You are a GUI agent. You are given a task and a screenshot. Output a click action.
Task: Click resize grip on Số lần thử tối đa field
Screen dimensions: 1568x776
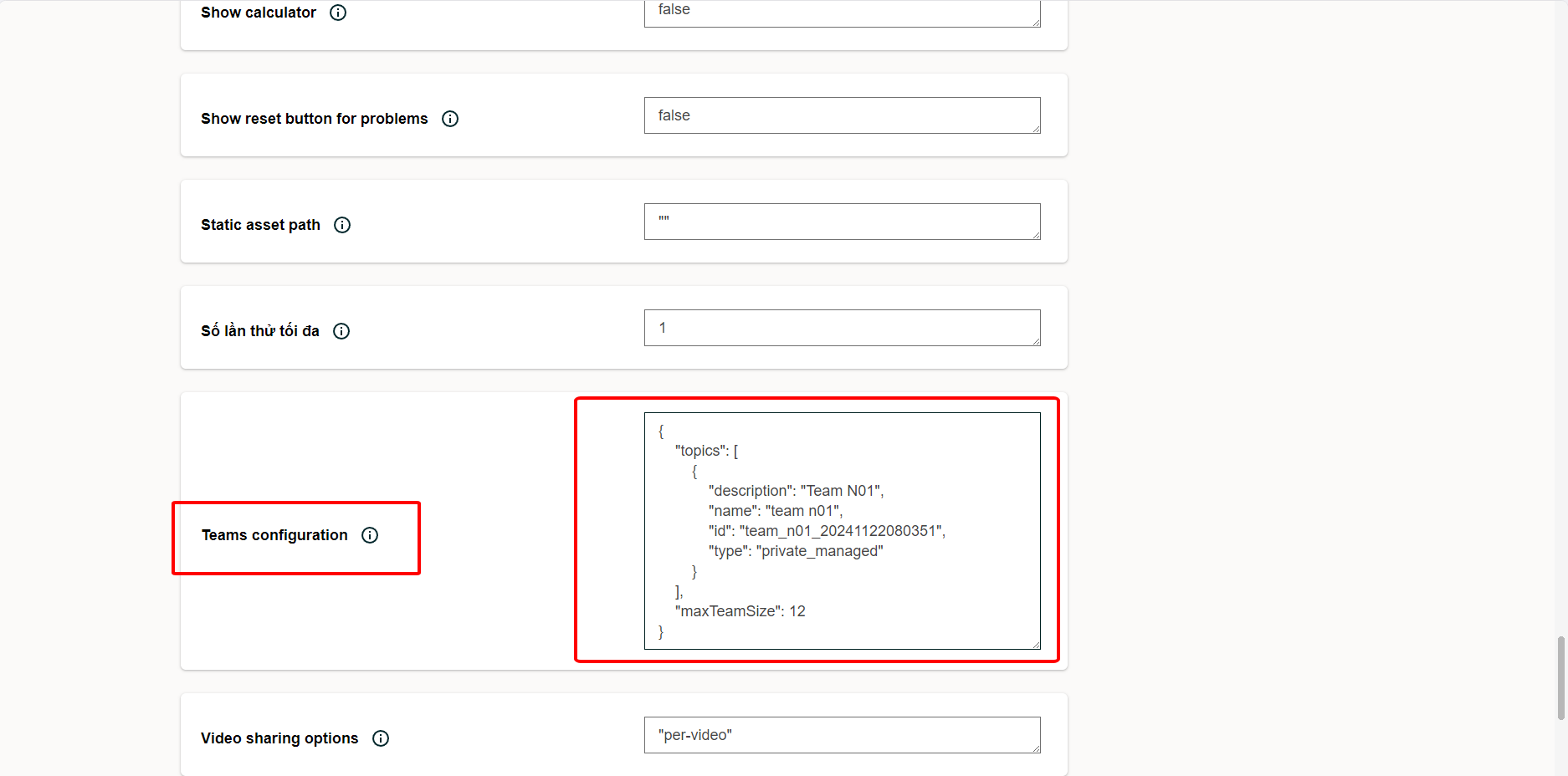[x=1036, y=341]
